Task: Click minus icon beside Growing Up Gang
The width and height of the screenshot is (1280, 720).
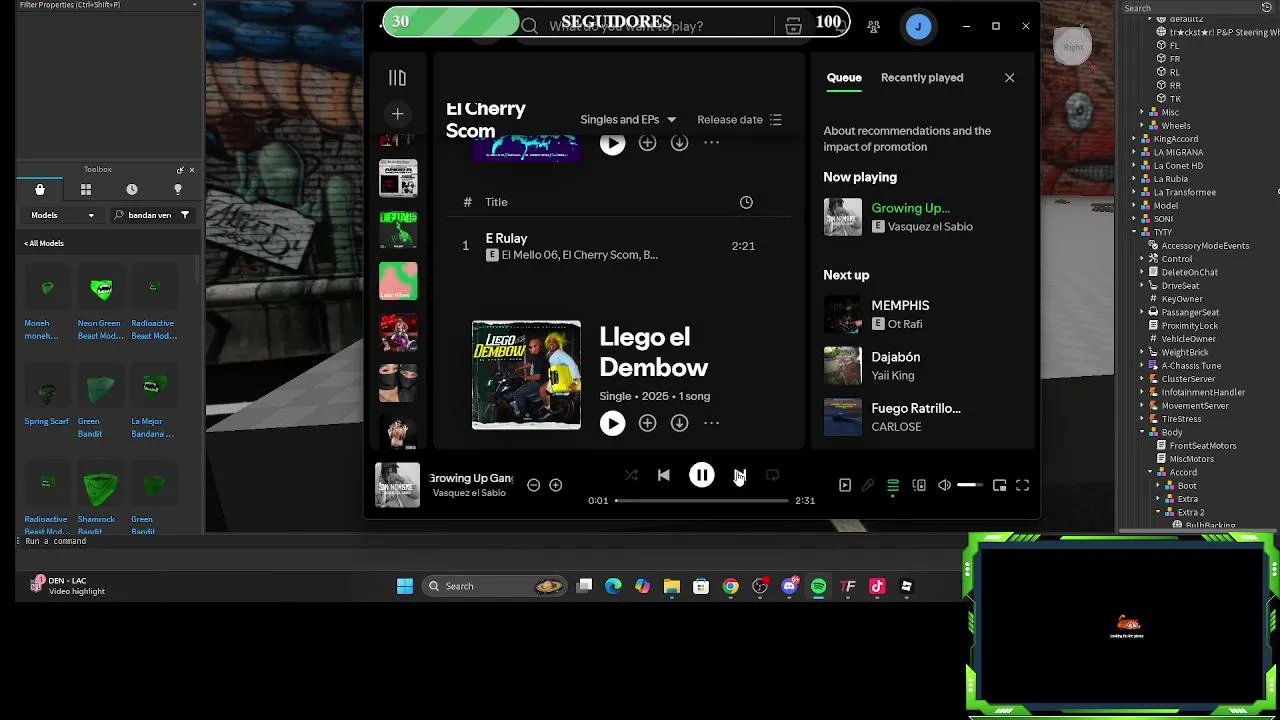Action: pos(534,485)
